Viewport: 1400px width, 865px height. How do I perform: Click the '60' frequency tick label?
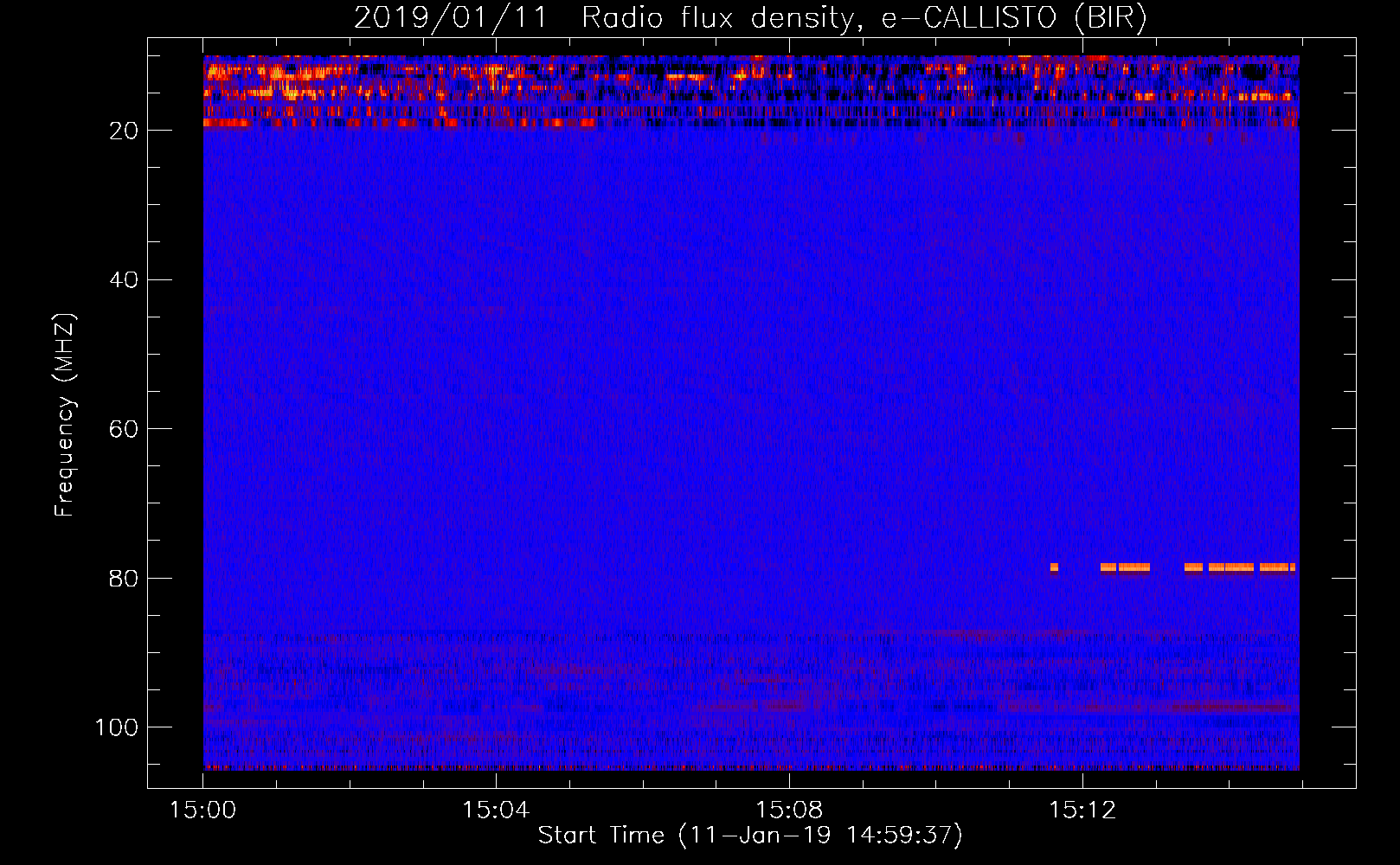point(124,429)
